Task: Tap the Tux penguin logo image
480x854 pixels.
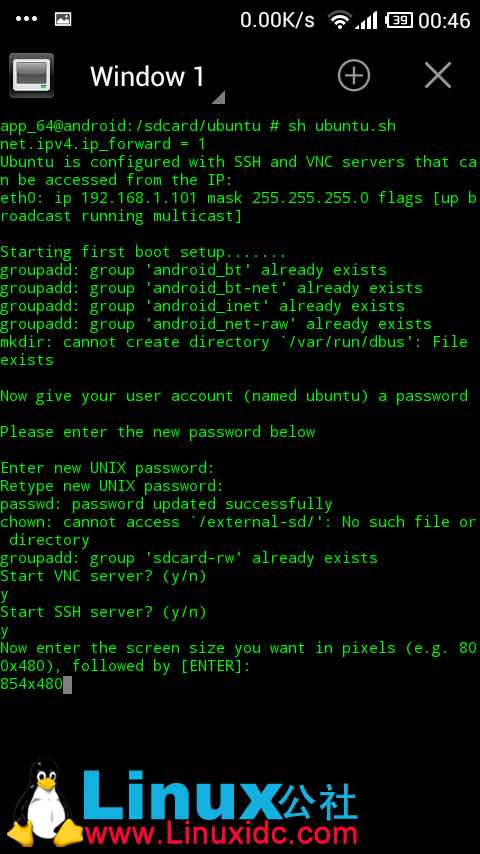Action: click(42, 802)
